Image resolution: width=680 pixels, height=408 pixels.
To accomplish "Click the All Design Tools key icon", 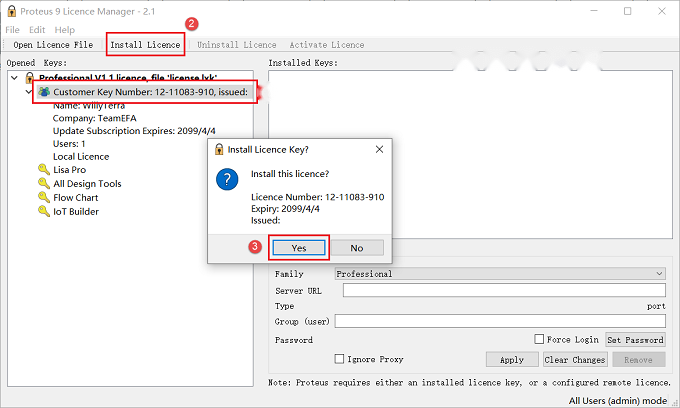I will point(44,183).
